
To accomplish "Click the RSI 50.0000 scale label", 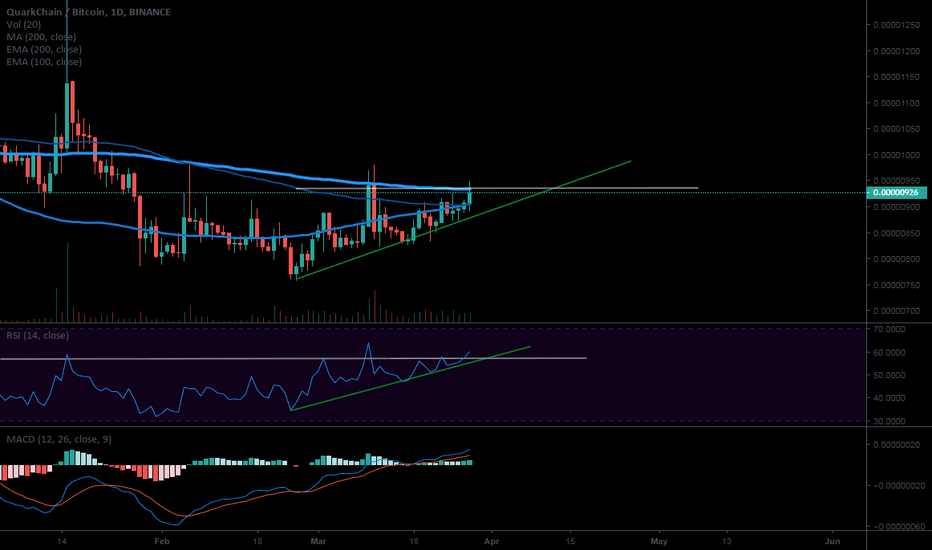I will click(889, 375).
